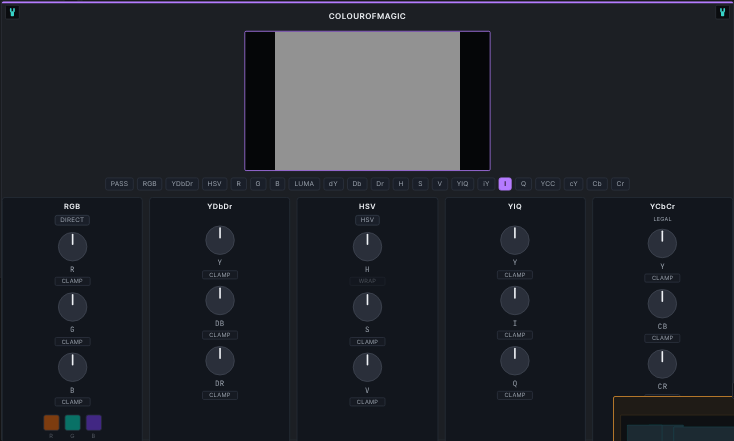The width and height of the screenshot is (734, 441).
Task: Toggle WRAP under the H knob
Action: [x=367, y=281]
